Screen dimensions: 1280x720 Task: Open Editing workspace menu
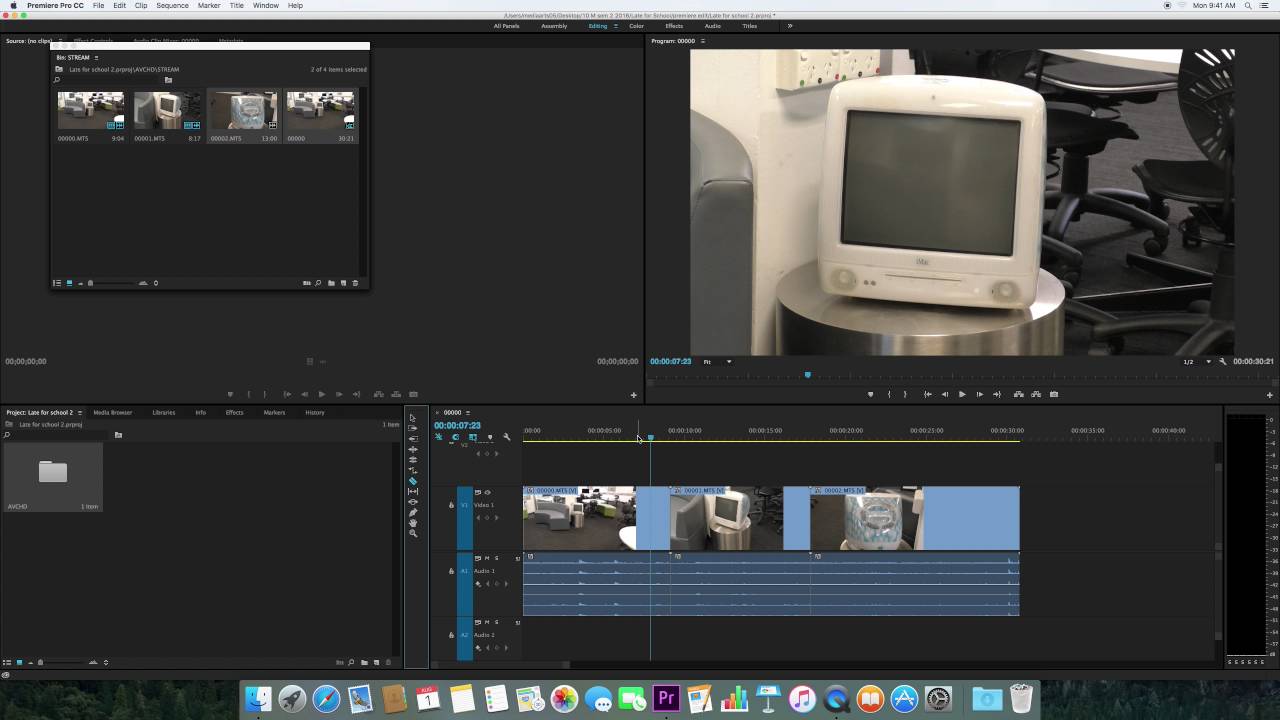615,26
